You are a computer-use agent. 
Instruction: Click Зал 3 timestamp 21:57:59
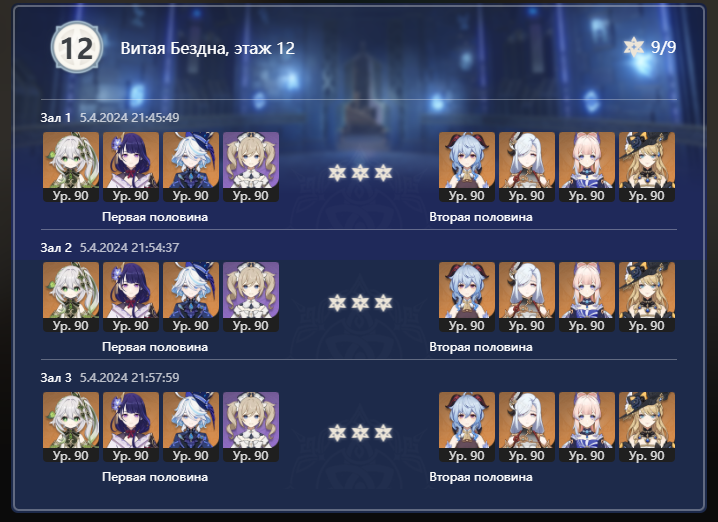tap(130, 378)
